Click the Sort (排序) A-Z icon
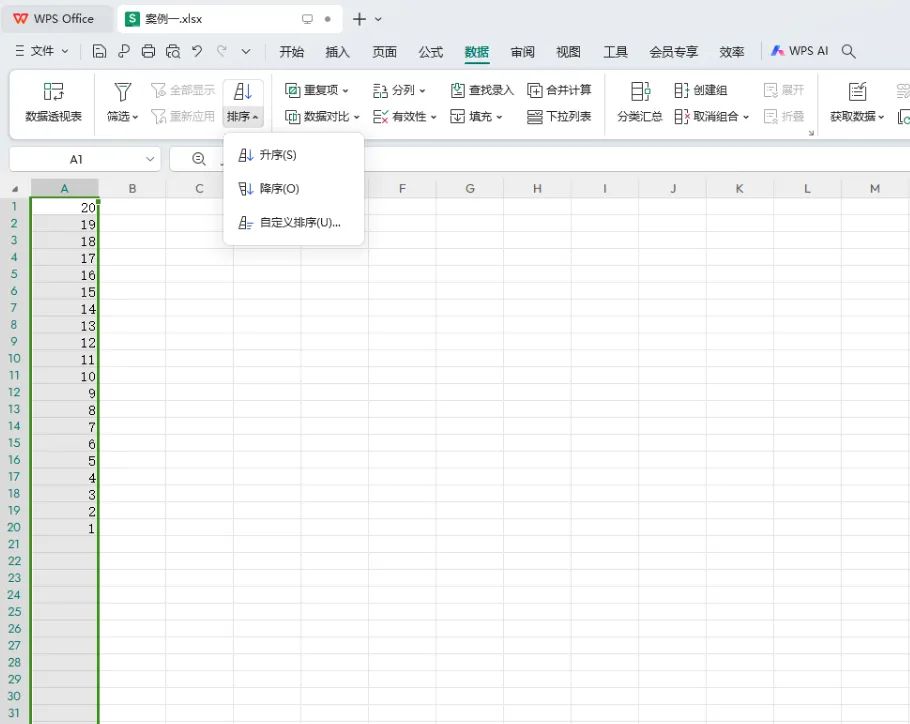 (x=243, y=92)
